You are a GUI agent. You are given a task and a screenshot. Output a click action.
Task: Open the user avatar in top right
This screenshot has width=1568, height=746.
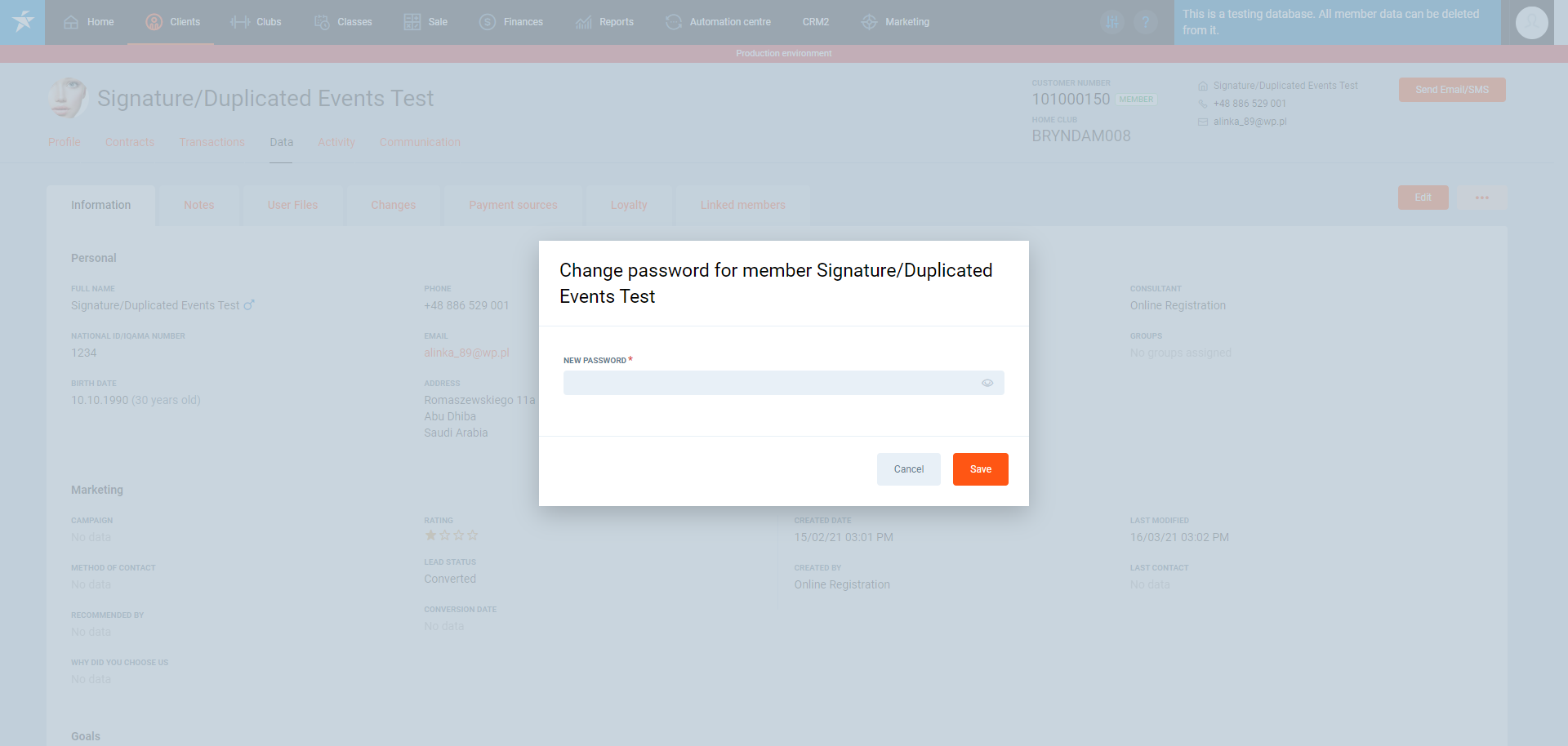(x=1531, y=22)
